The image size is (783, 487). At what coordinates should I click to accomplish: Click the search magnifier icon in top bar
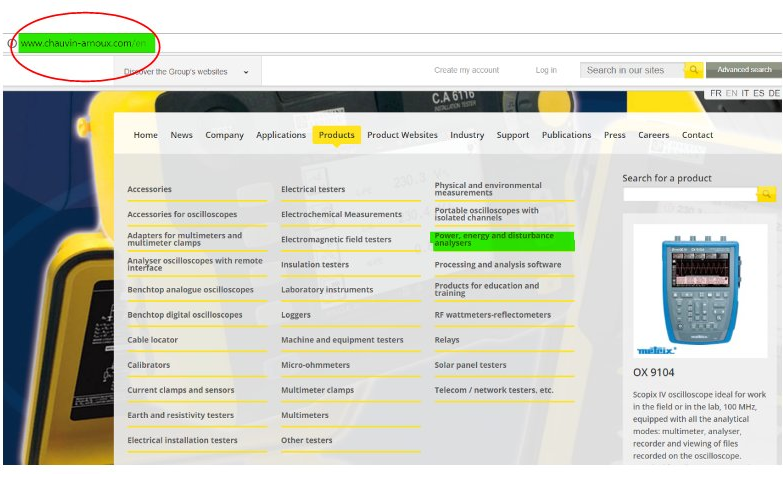693,70
